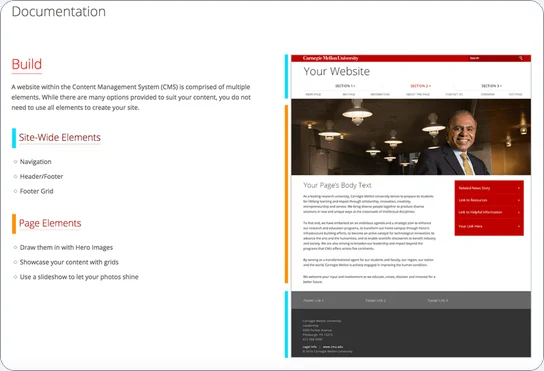Open Use a slideshow to let photos shine
Screen dimensions: 544x371
click(79, 277)
